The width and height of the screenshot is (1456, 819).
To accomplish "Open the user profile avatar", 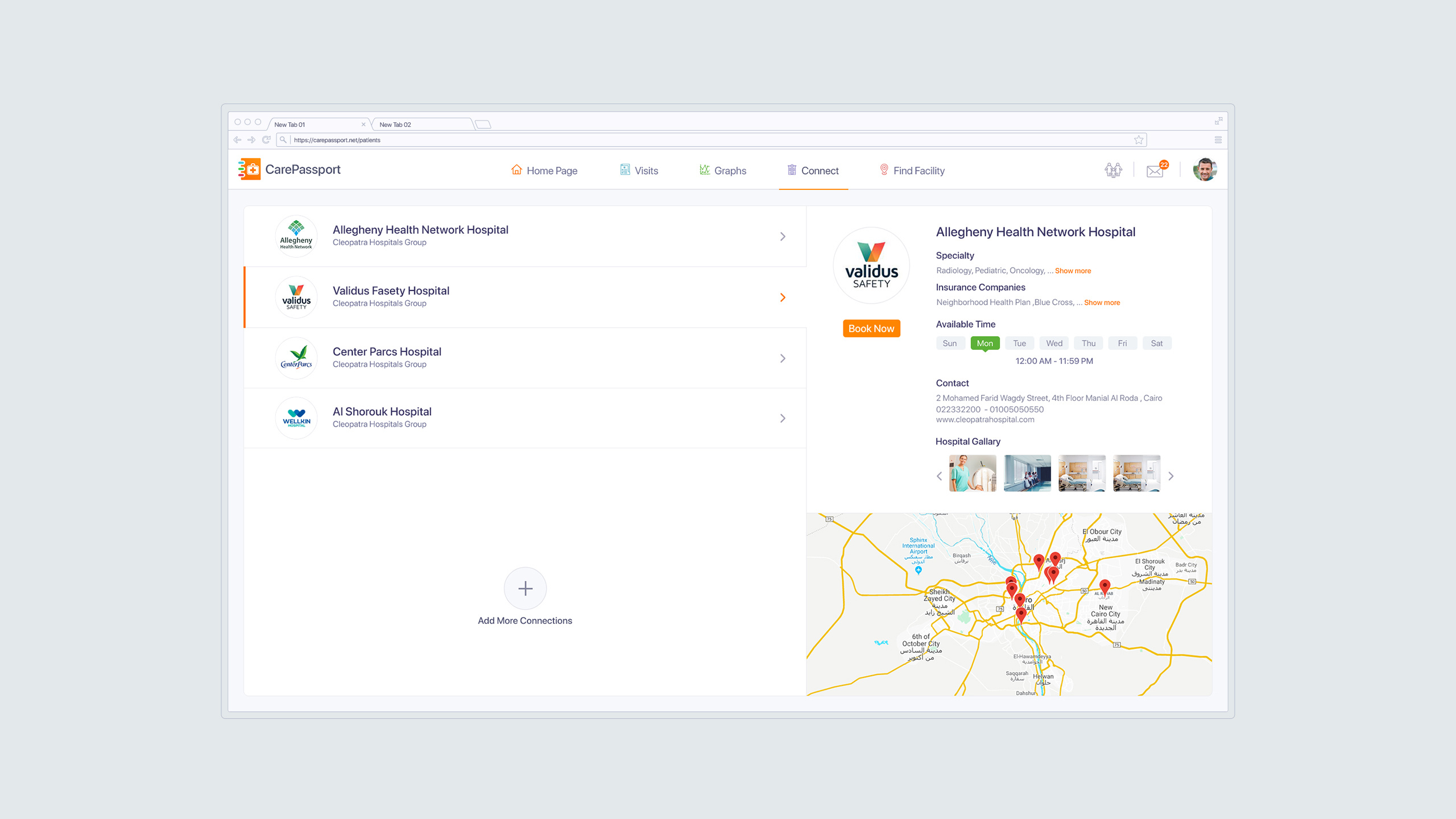I will click(1205, 169).
